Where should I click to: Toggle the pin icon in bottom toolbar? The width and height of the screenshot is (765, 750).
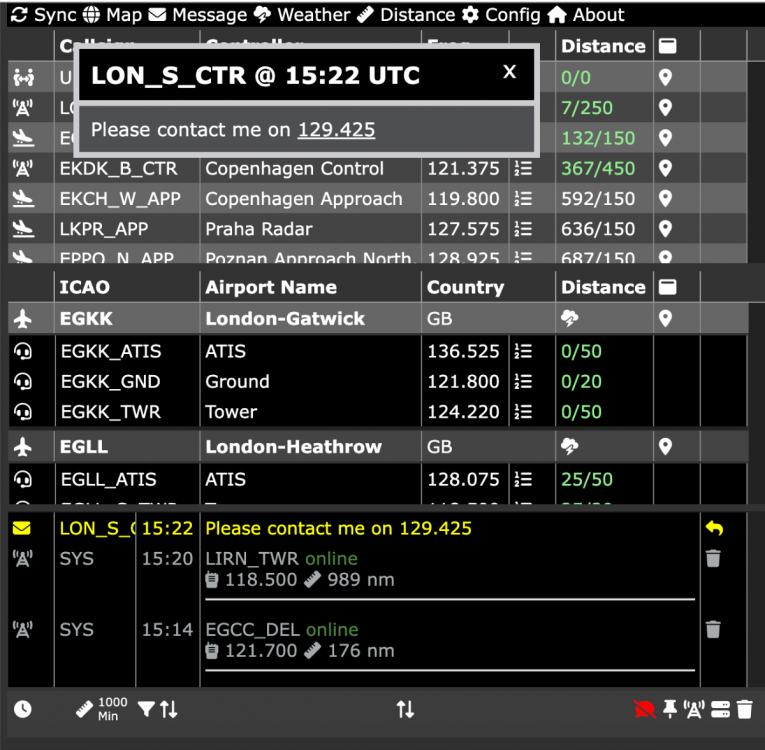[669, 709]
